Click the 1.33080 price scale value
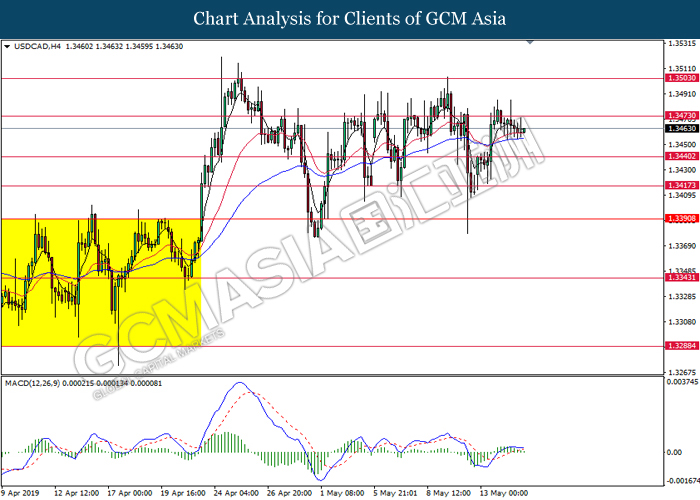The height and width of the screenshot is (500, 700). coord(682,321)
